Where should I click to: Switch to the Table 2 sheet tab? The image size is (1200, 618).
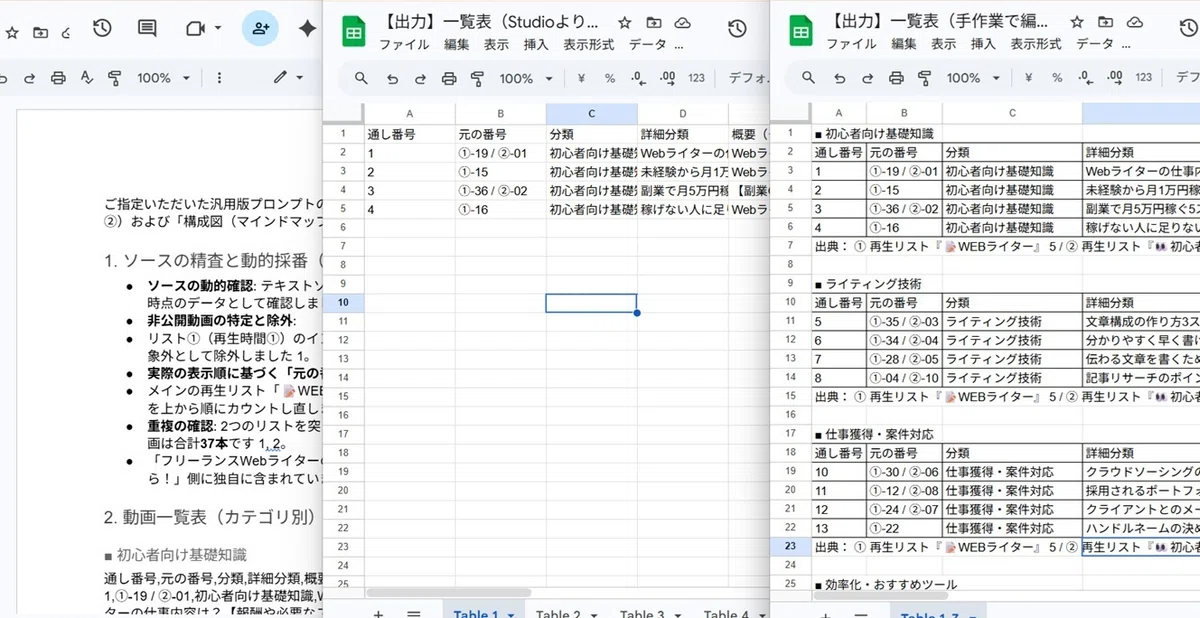[x=558, y=614]
